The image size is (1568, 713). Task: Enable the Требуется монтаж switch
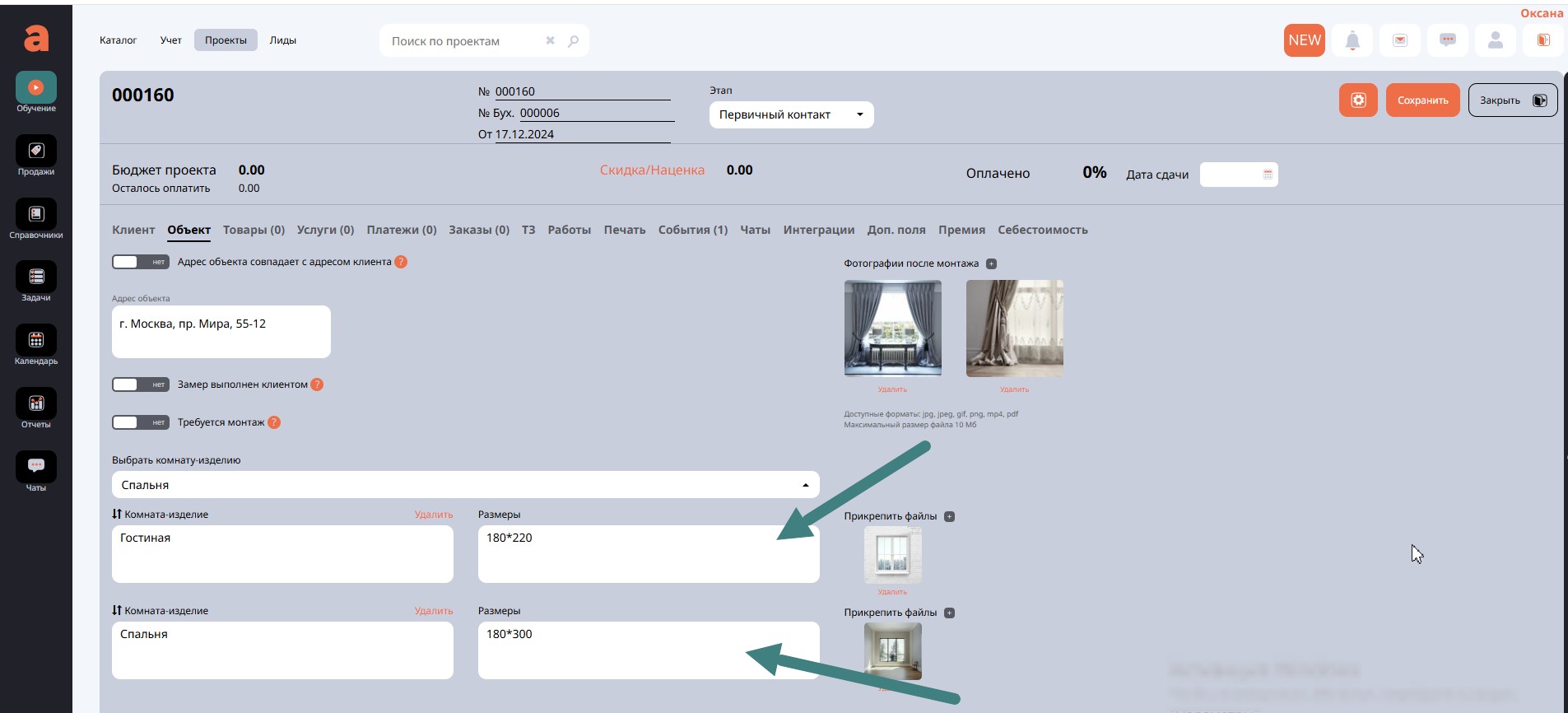point(140,422)
